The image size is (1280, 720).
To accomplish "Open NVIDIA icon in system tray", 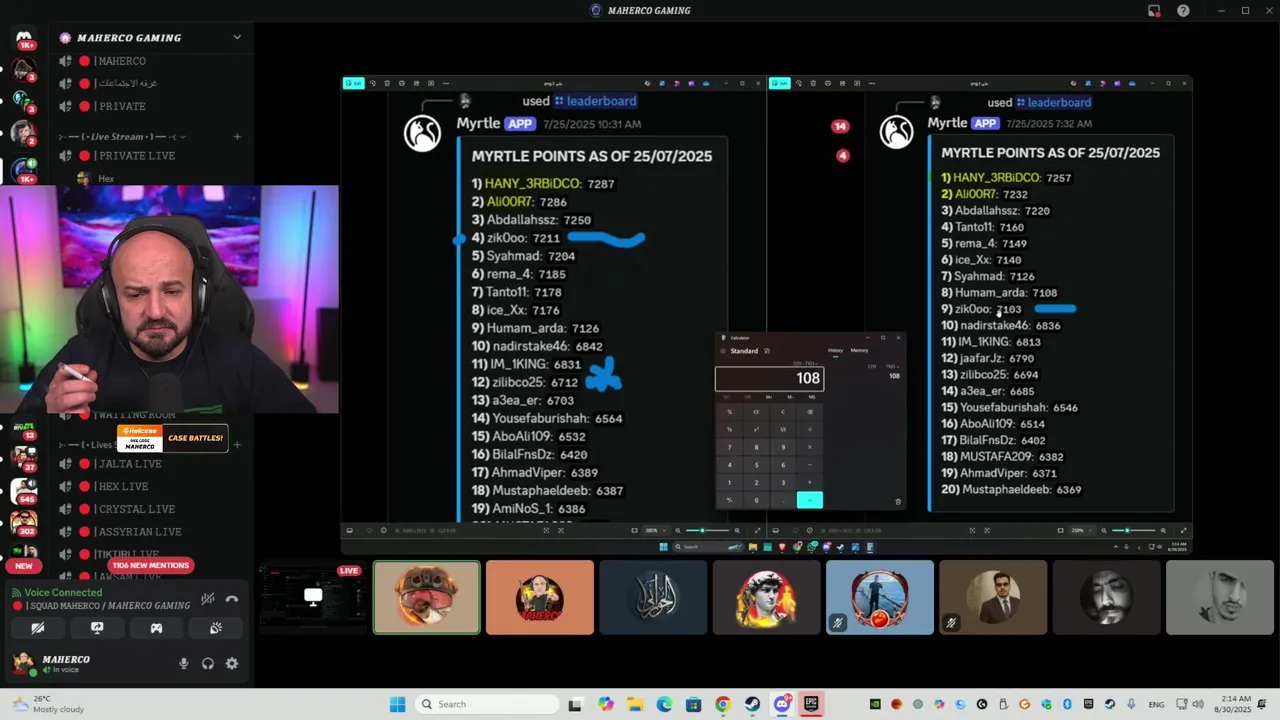I will coord(875,704).
